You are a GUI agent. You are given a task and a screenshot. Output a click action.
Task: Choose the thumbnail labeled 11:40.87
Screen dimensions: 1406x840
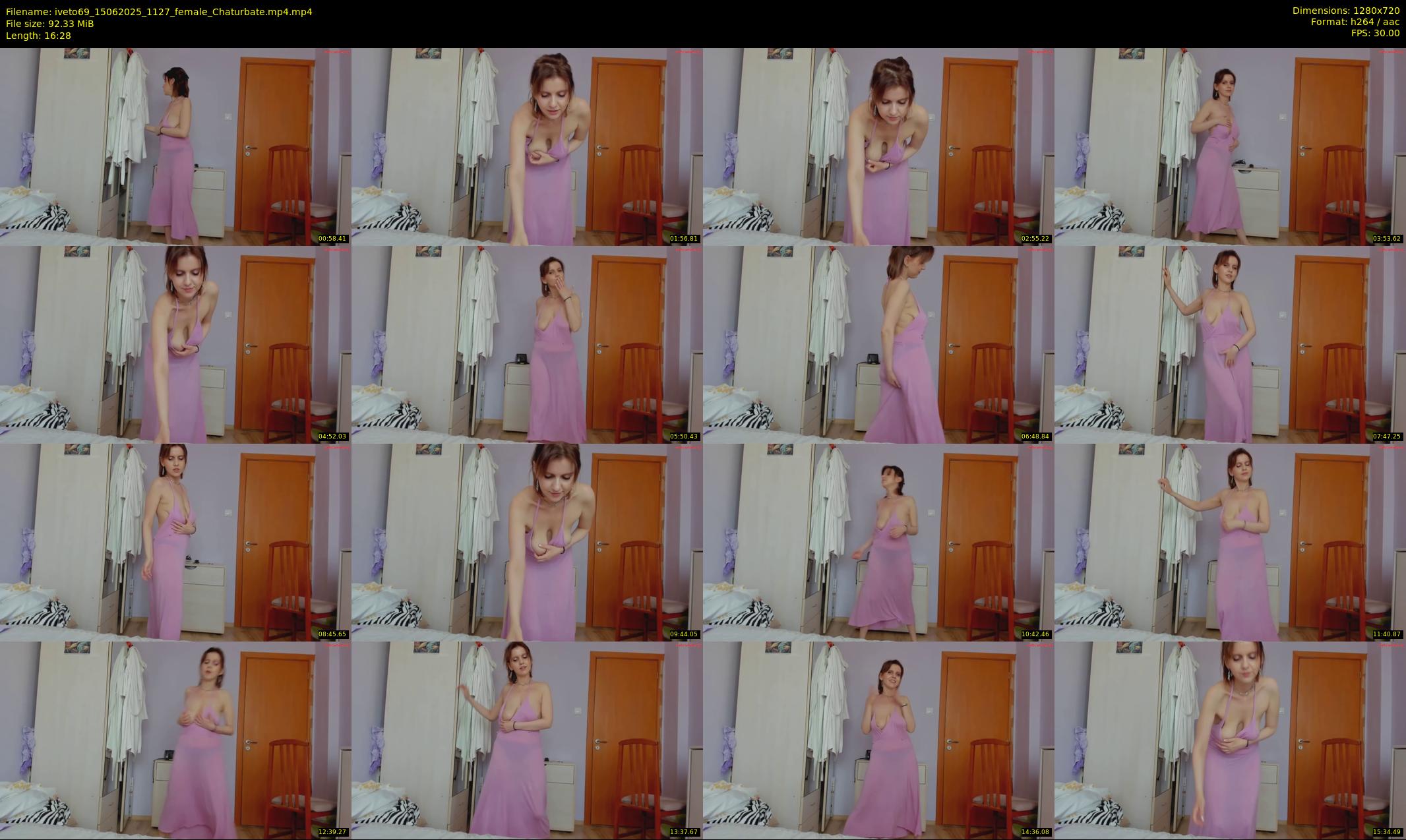tap(1230, 542)
